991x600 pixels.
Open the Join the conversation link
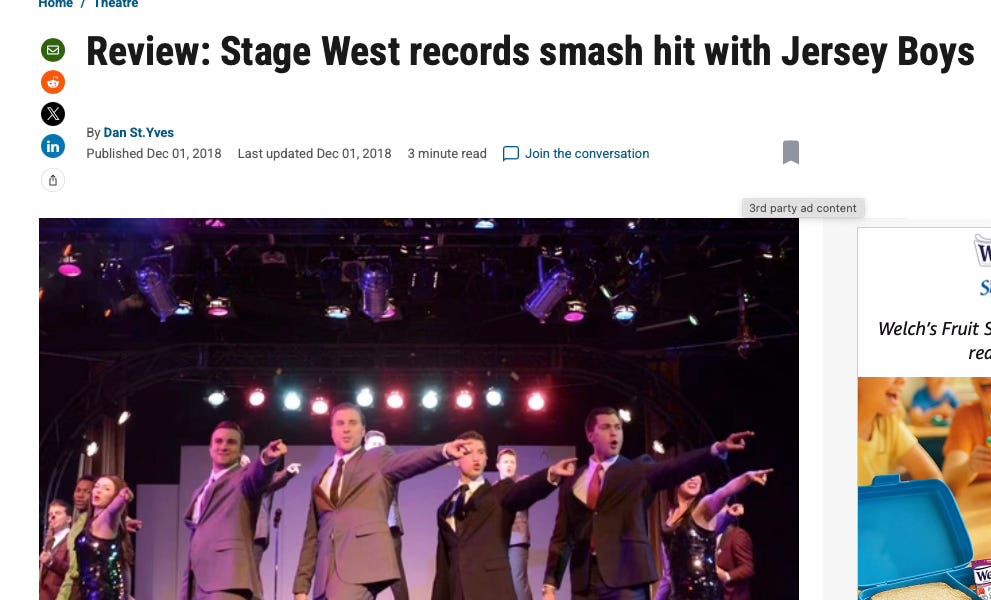[587, 154]
